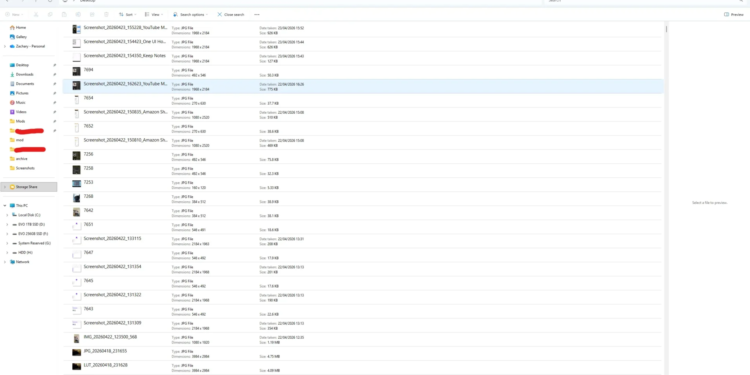
Task: Open HDD (H:) drive
Action: pyautogui.click(x=22, y=253)
